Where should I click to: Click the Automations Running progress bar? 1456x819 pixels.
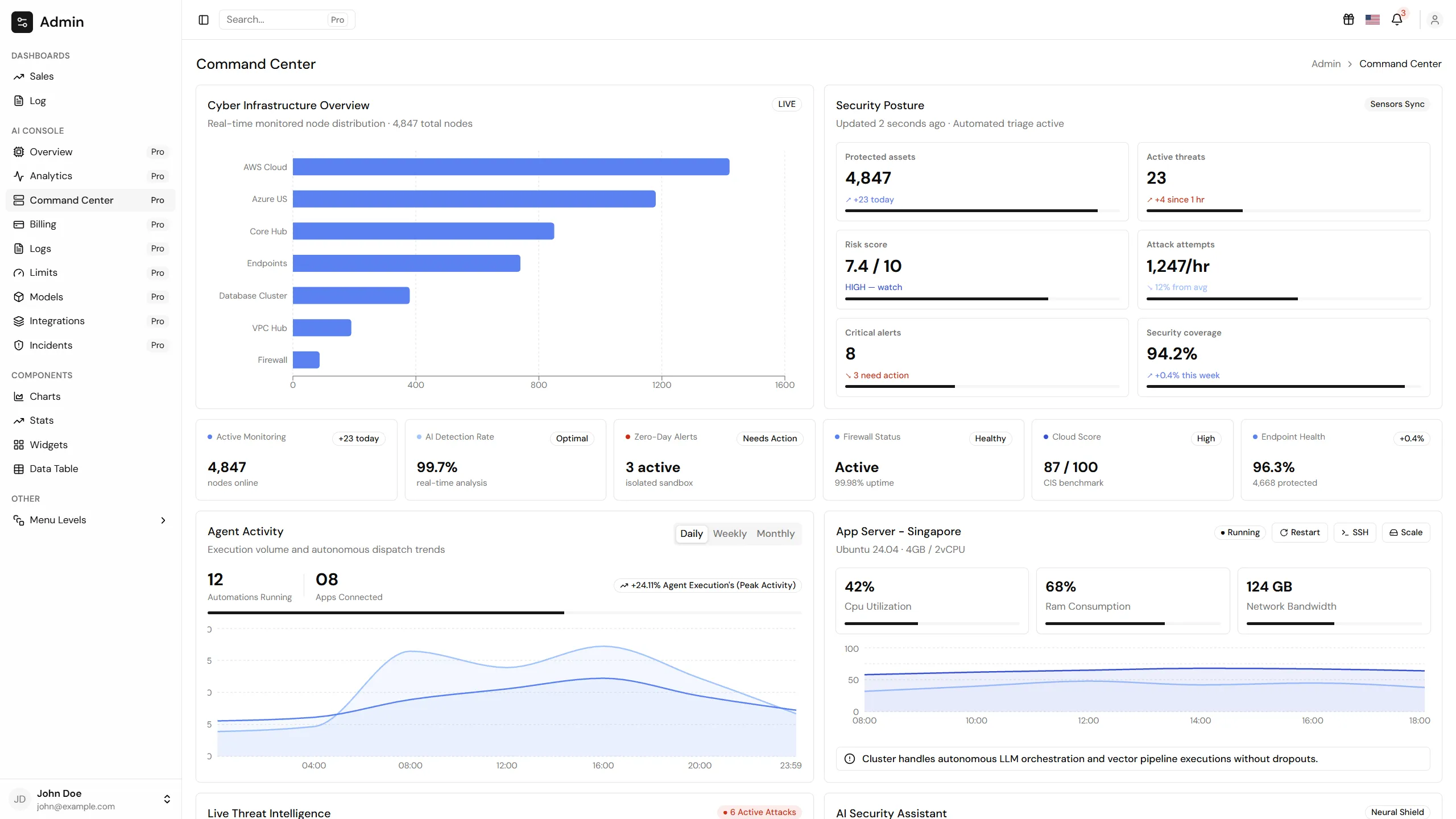point(504,613)
